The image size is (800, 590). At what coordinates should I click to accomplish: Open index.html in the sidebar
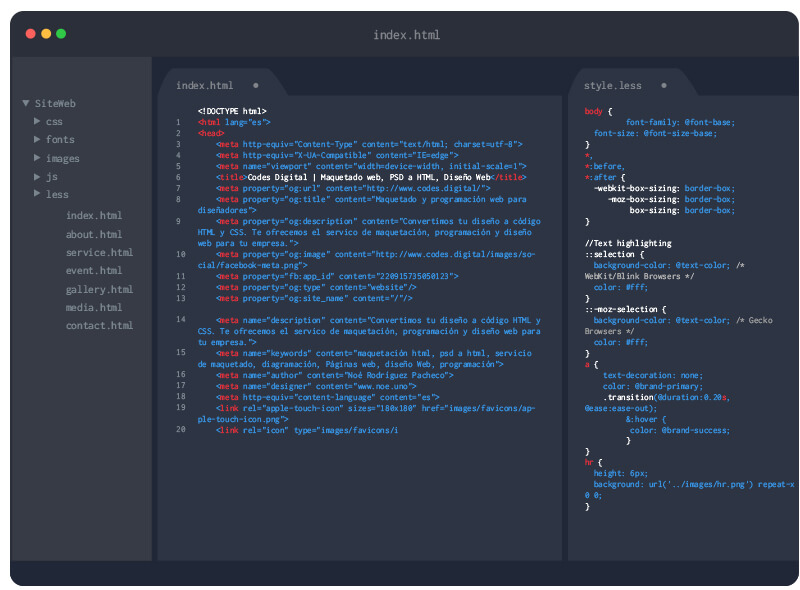(94, 216)
